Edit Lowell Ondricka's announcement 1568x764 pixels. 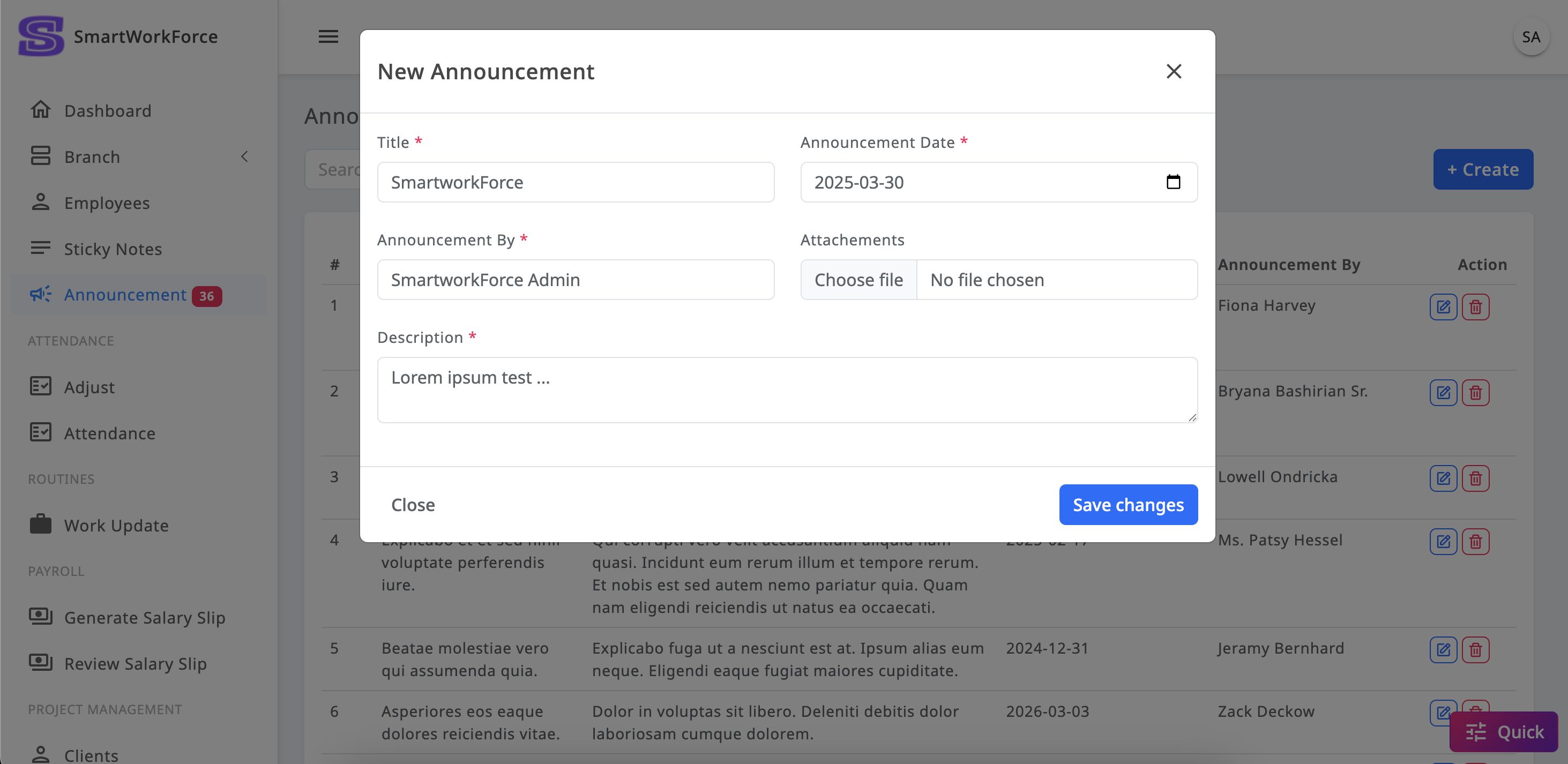pos(1443,478)
